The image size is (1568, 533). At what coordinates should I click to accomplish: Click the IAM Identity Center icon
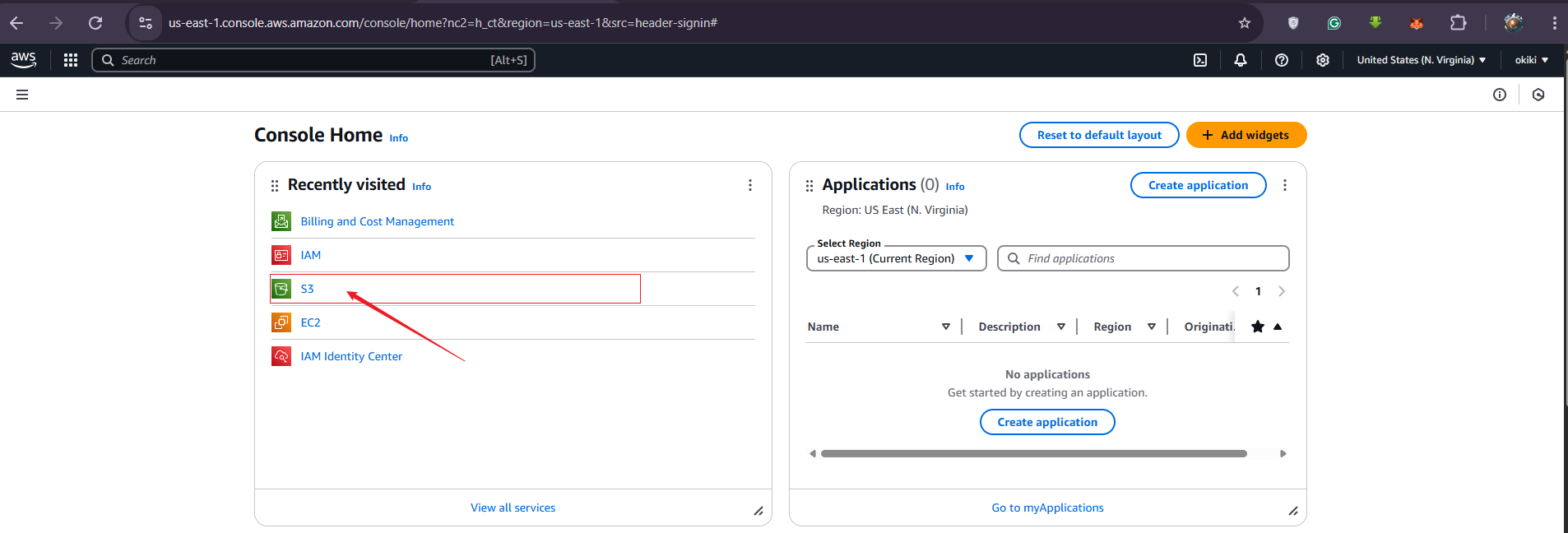coord(281,356)
